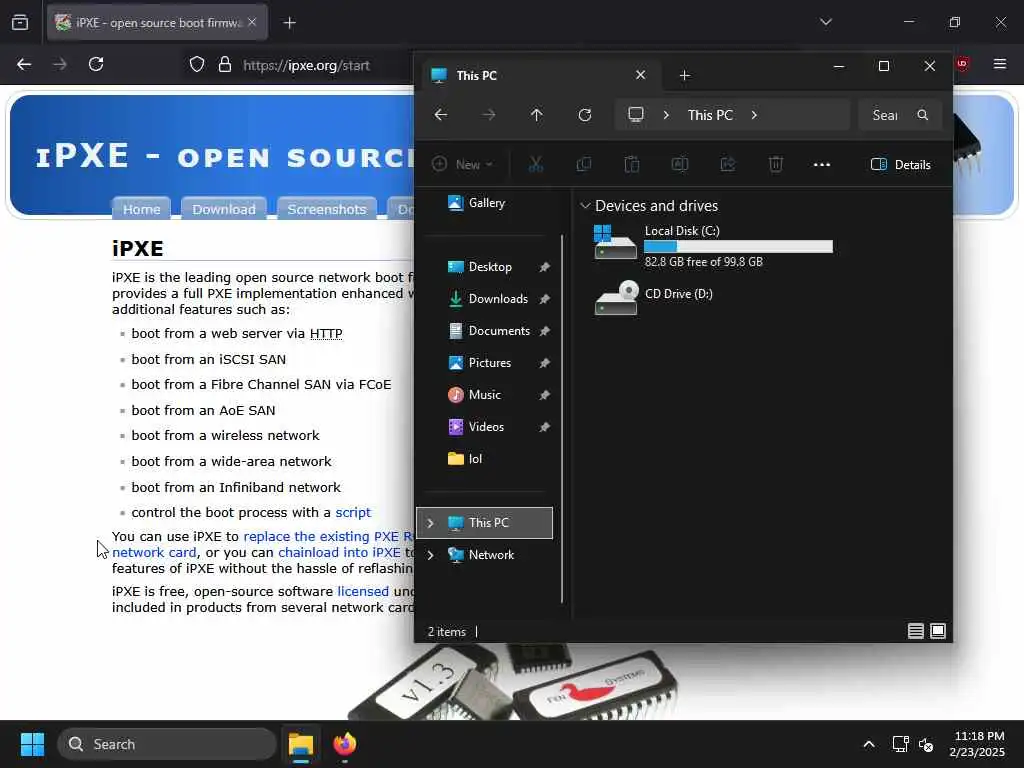Unpin Videos from Quick access
Screen dimensions: 1024x768
(545, 427)
